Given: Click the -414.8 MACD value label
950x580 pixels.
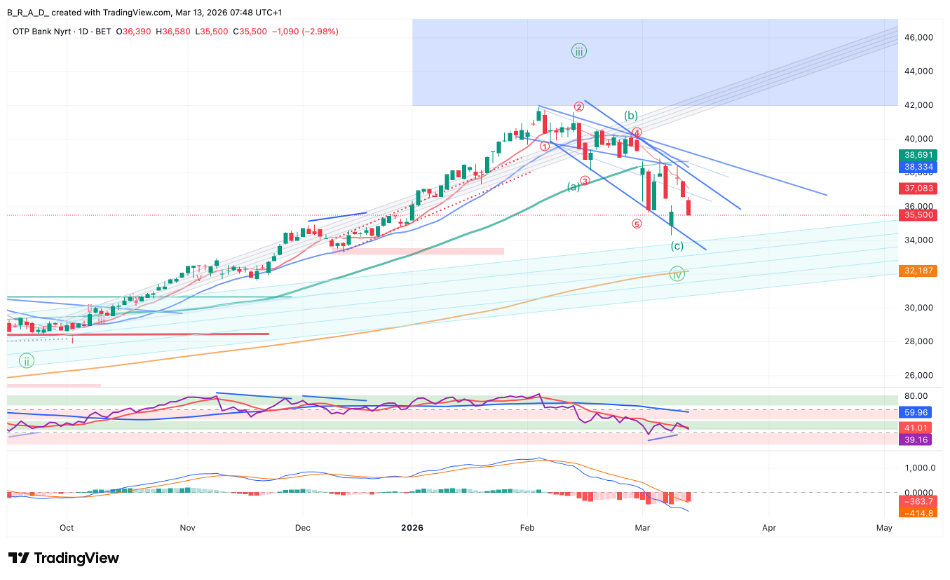Looking at the screenshot, I should [919, 513].
